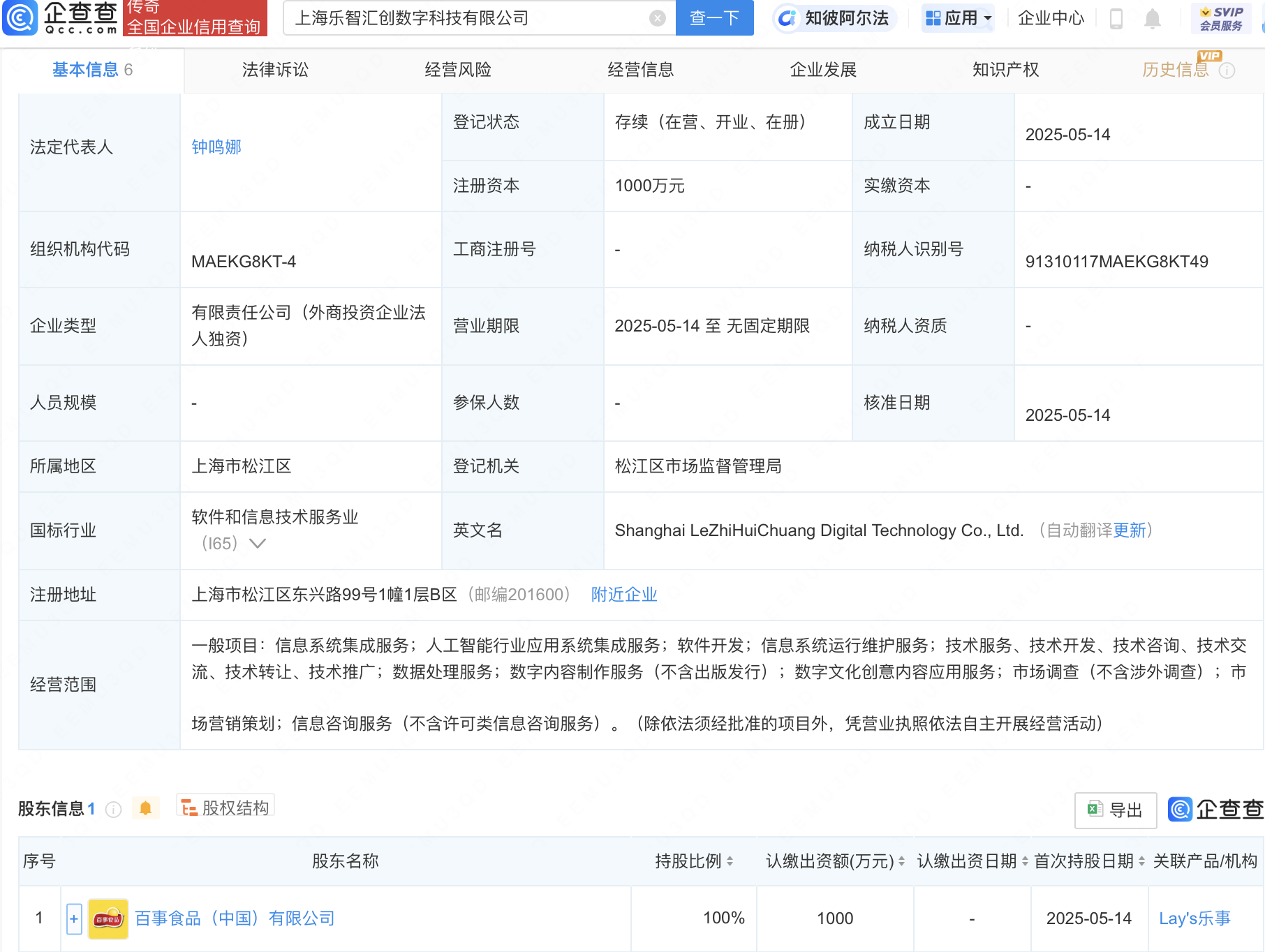
Task: Open 附近企业 link
Action: 624,595
